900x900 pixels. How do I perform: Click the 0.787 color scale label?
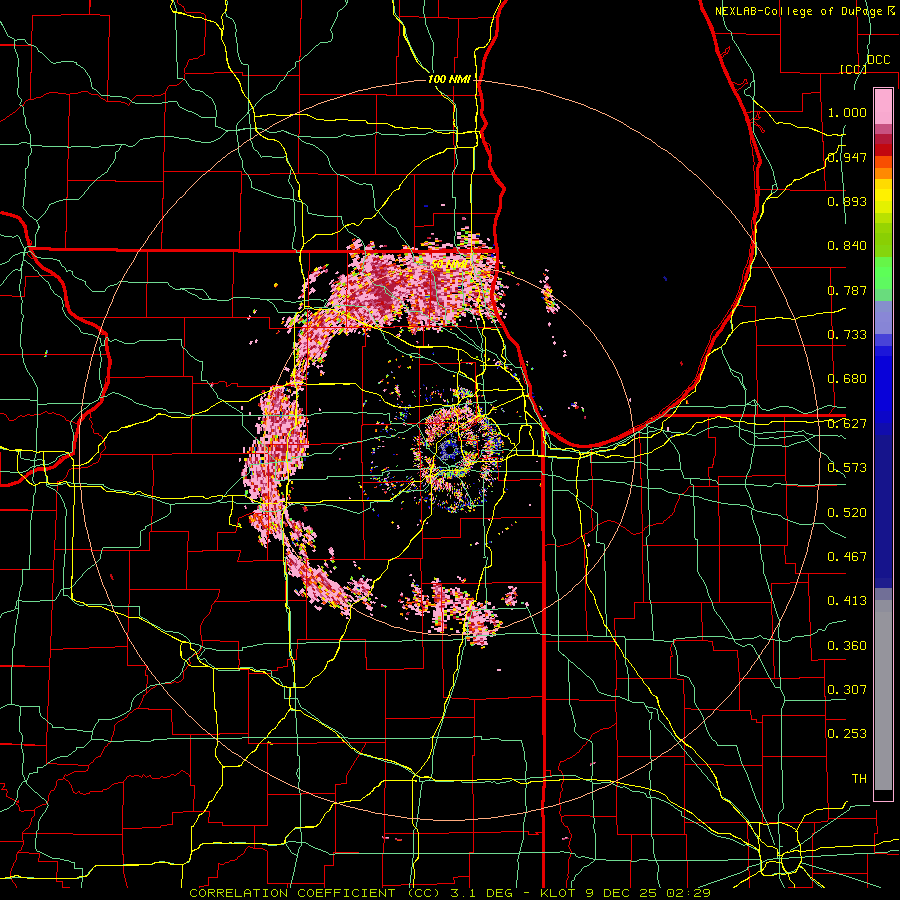click(x=847, y=290)
